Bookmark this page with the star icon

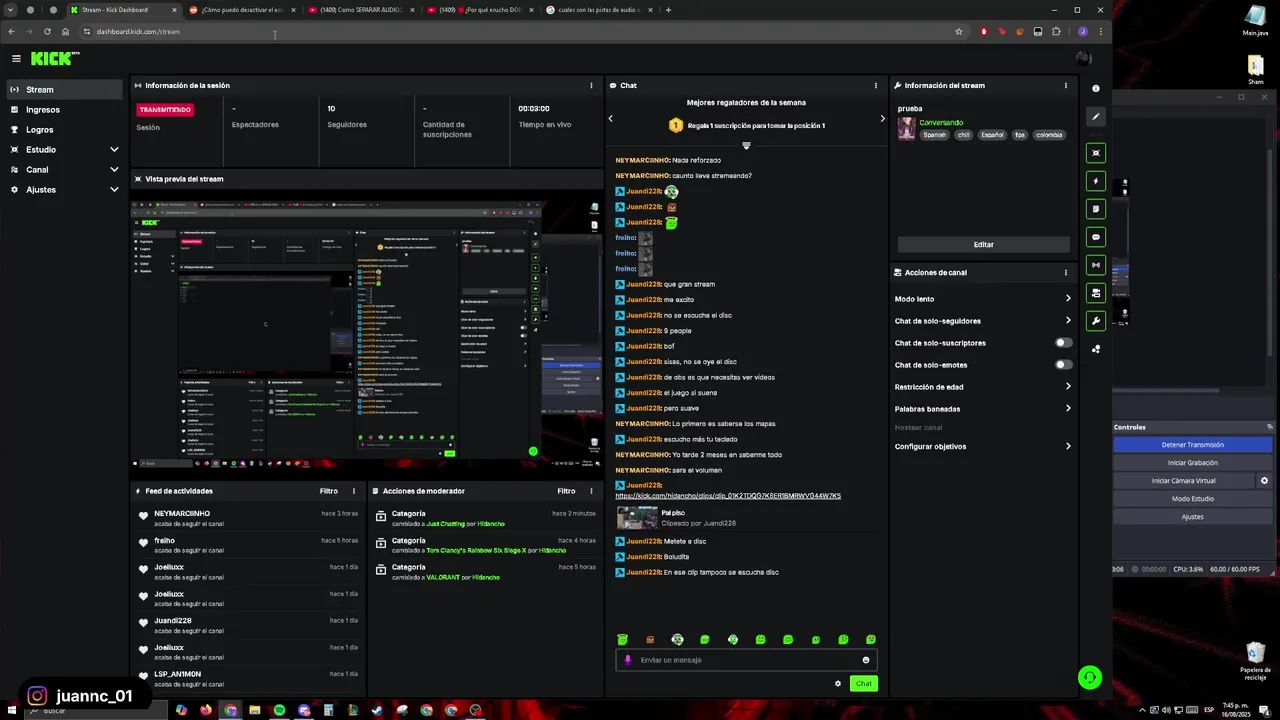(959, 31)
